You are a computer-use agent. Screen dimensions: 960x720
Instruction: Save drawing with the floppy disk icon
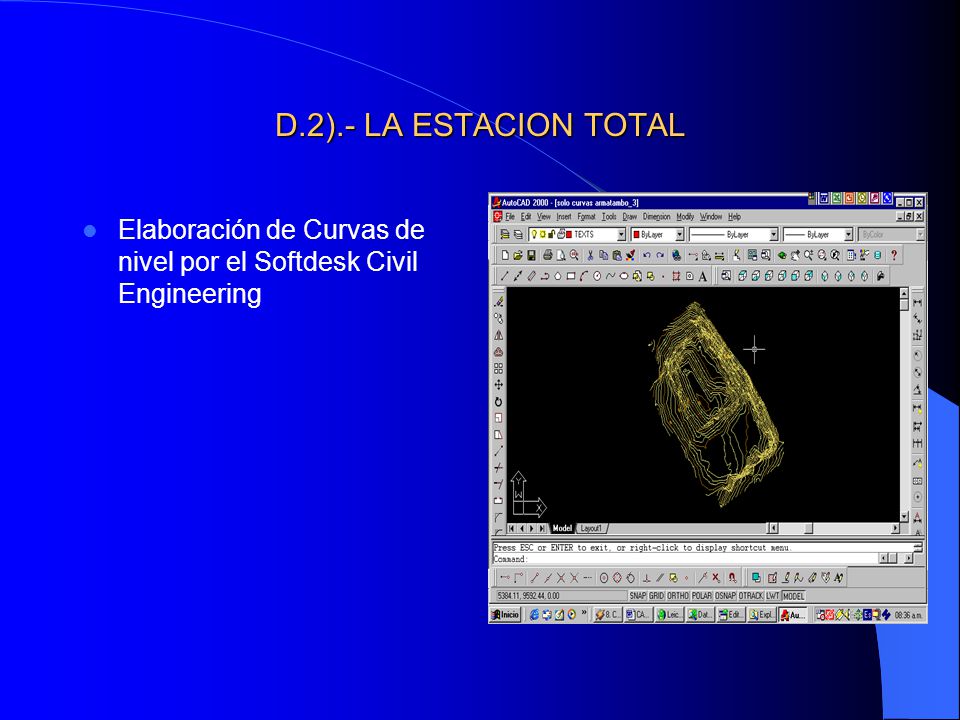point(531,255)
